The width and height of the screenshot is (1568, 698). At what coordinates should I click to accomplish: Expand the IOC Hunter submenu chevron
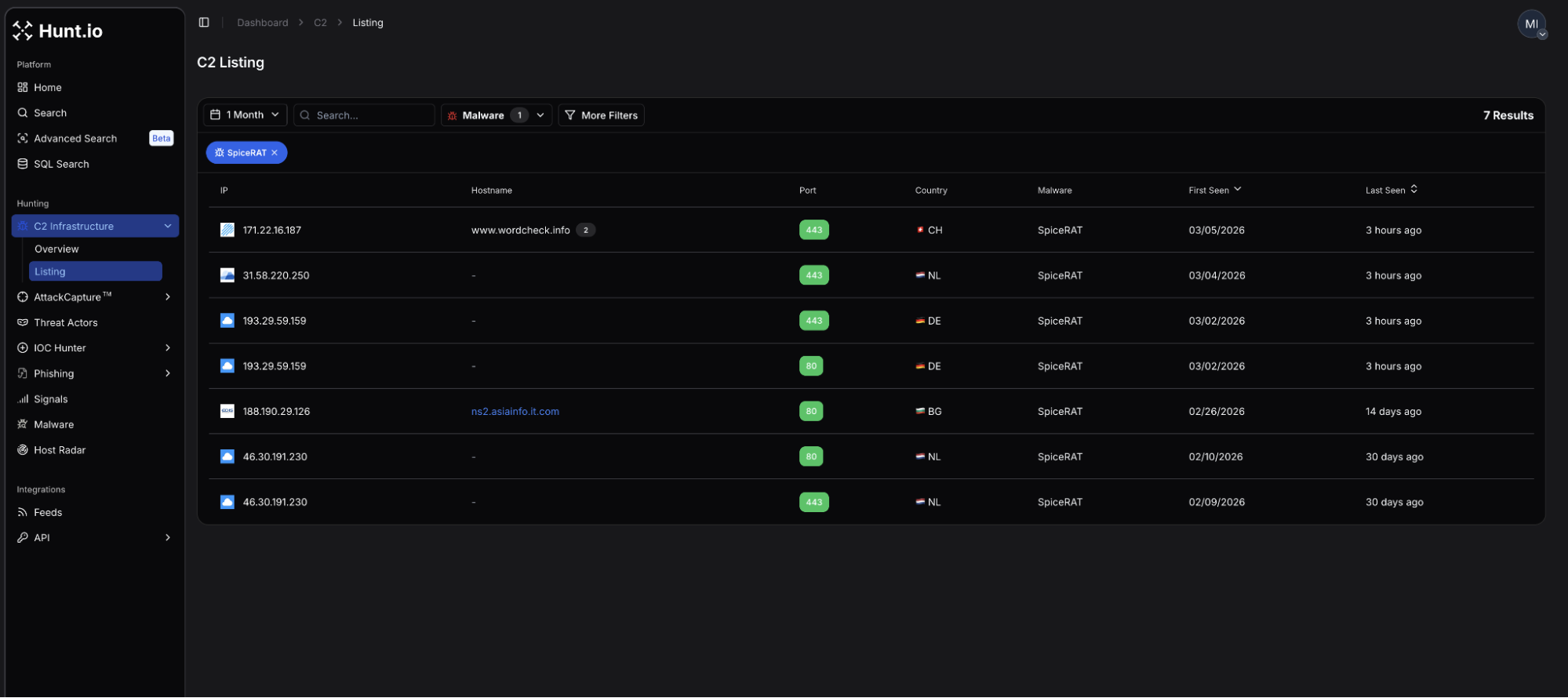coord(168,348)
